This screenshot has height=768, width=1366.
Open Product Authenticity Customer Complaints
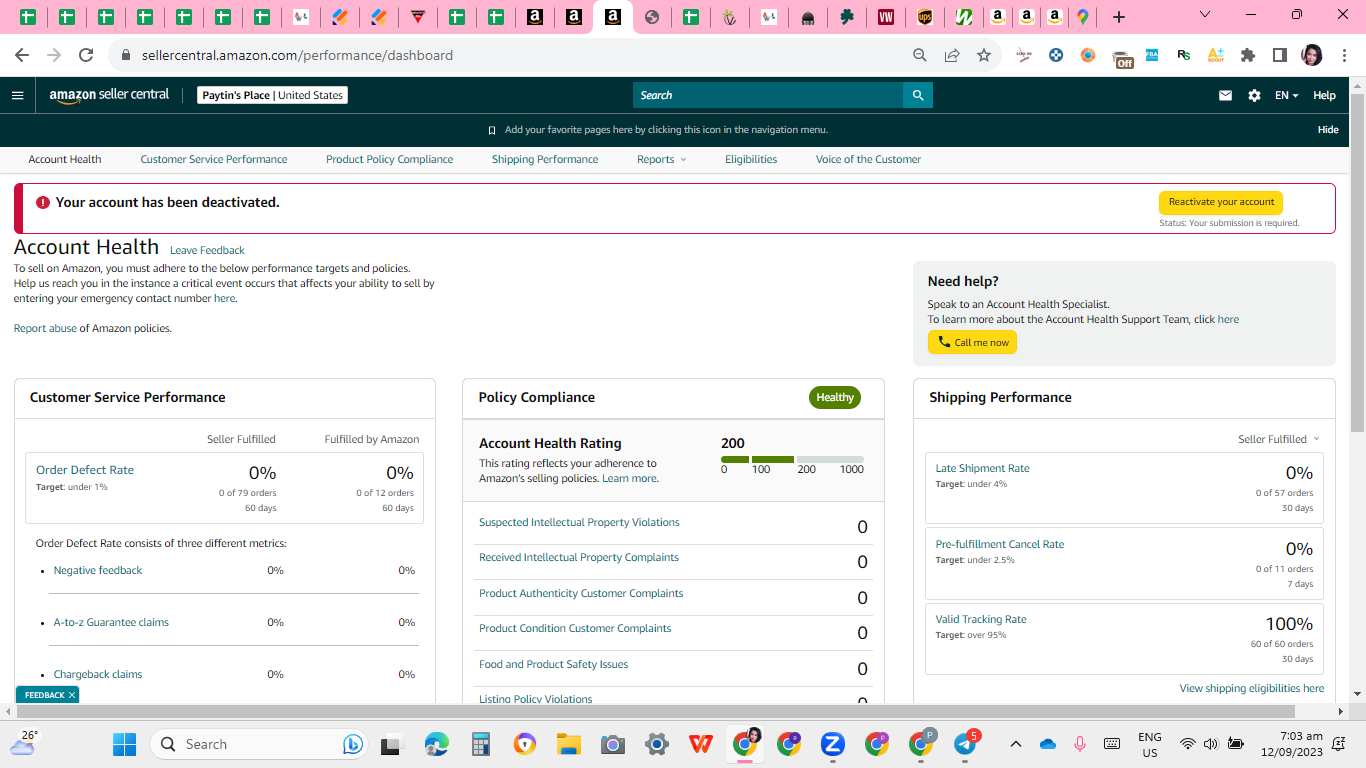(581, 593)
